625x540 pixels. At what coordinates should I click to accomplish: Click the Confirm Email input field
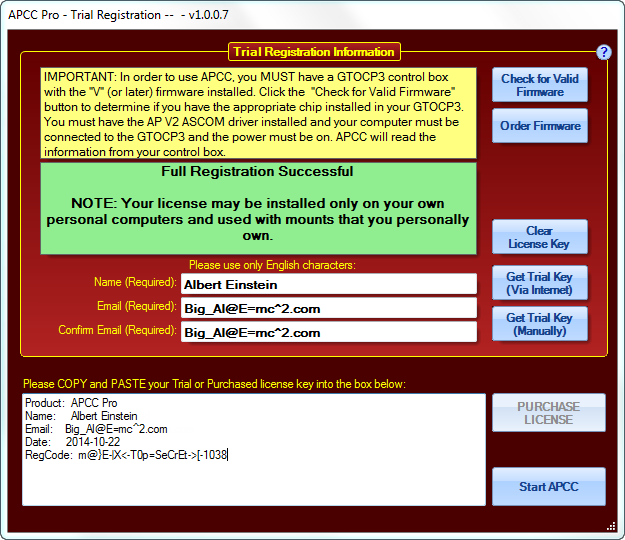[x=329, y=332]
